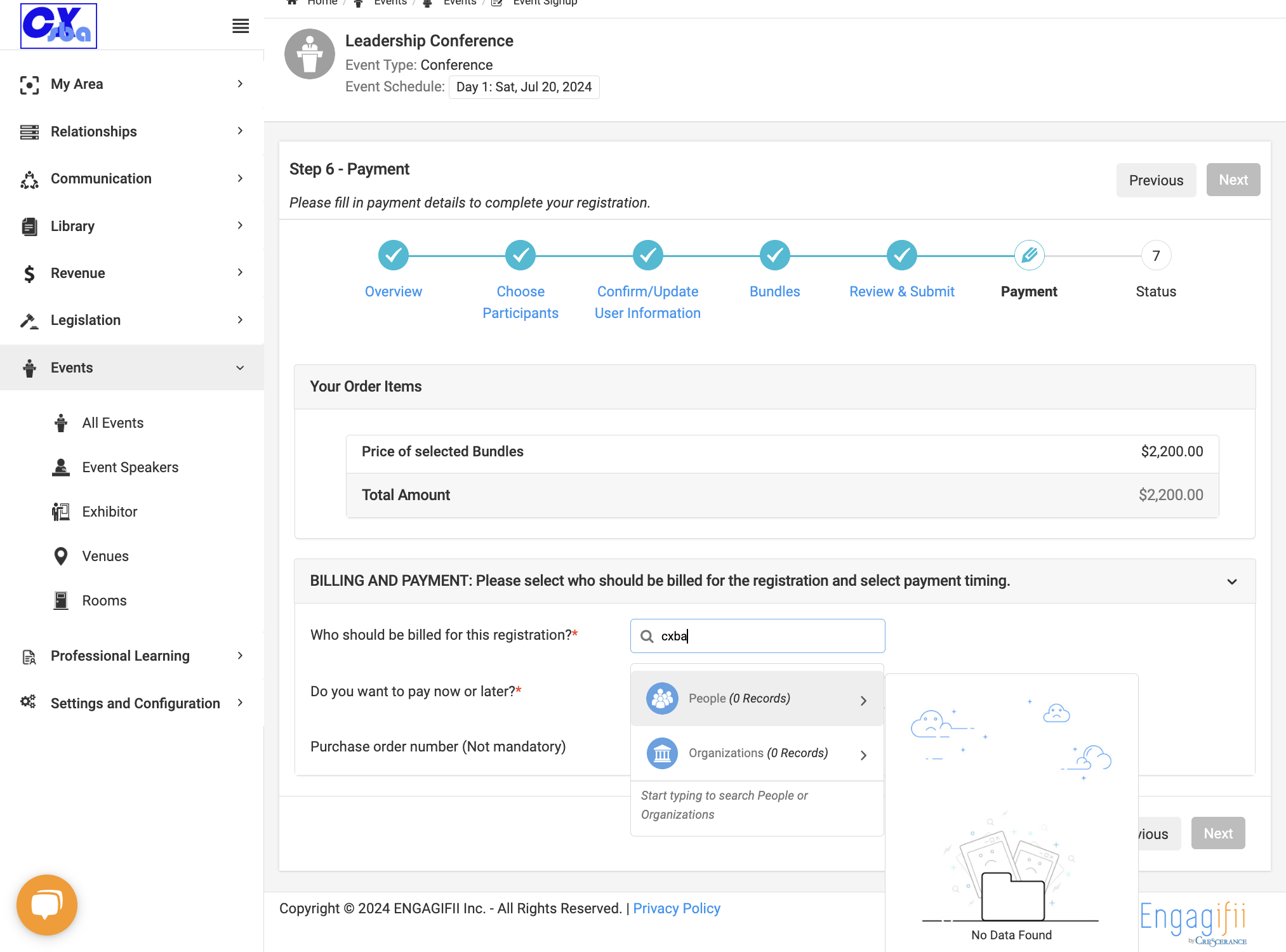Viewport: 1286px width, 952px height.
Task: Click the Settings and Configuration gears icon
Action: (28, 702)
